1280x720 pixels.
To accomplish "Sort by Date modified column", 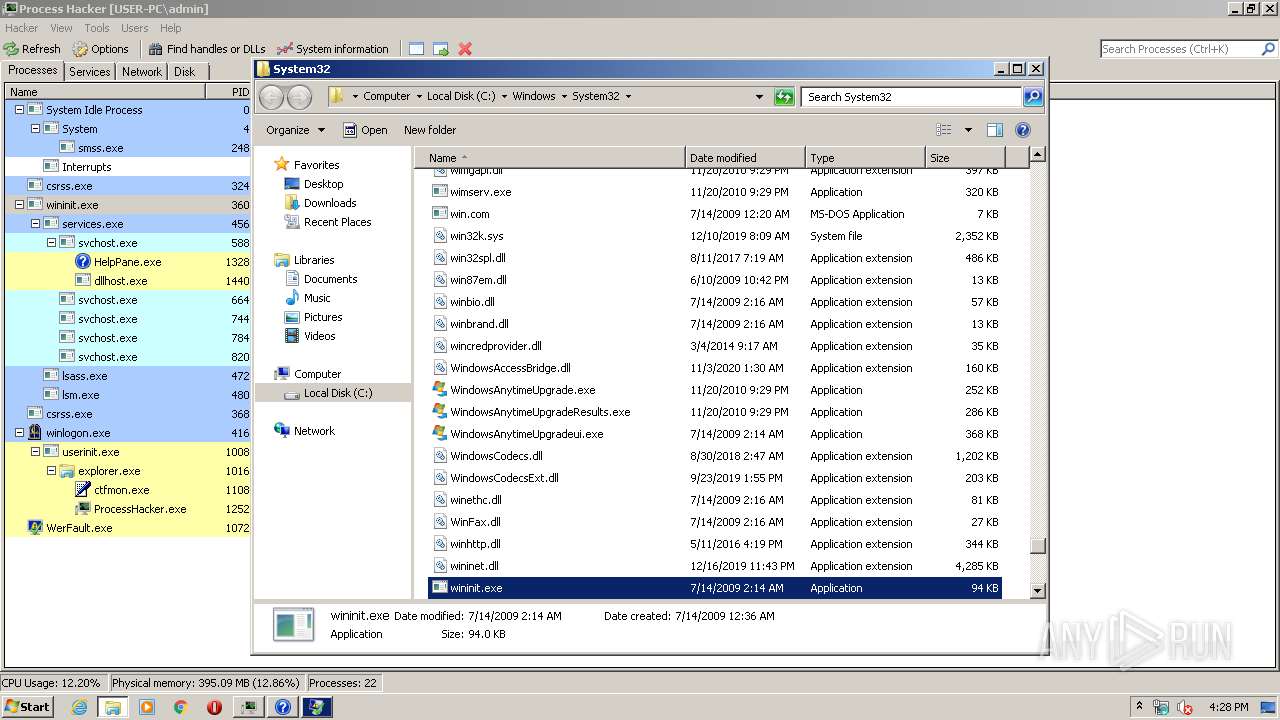I will (x=745, y=158).
